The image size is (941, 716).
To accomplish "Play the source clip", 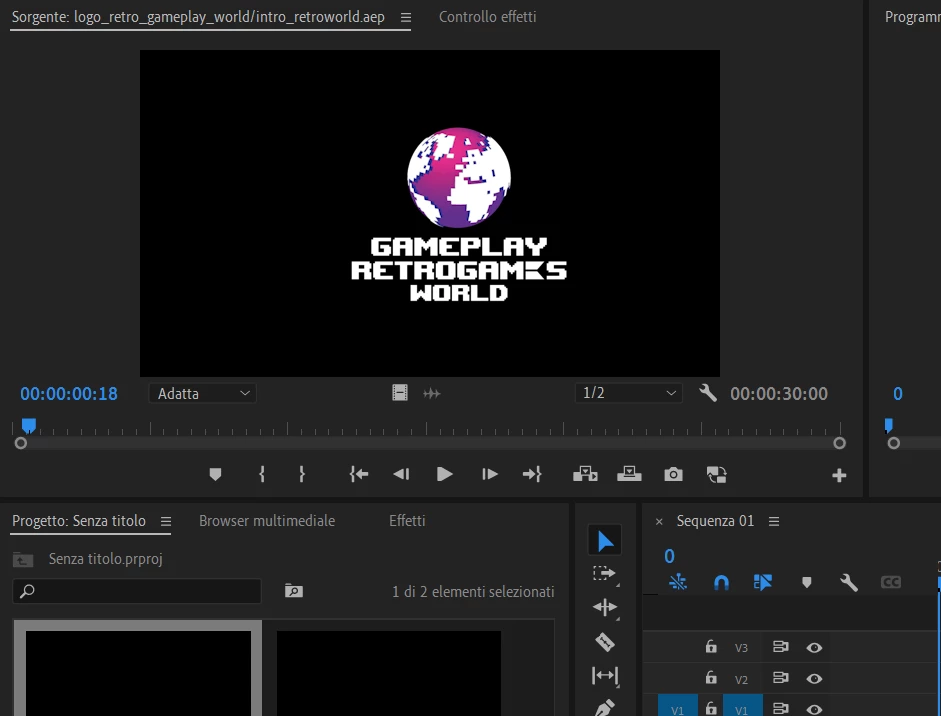I will [445, 475].
